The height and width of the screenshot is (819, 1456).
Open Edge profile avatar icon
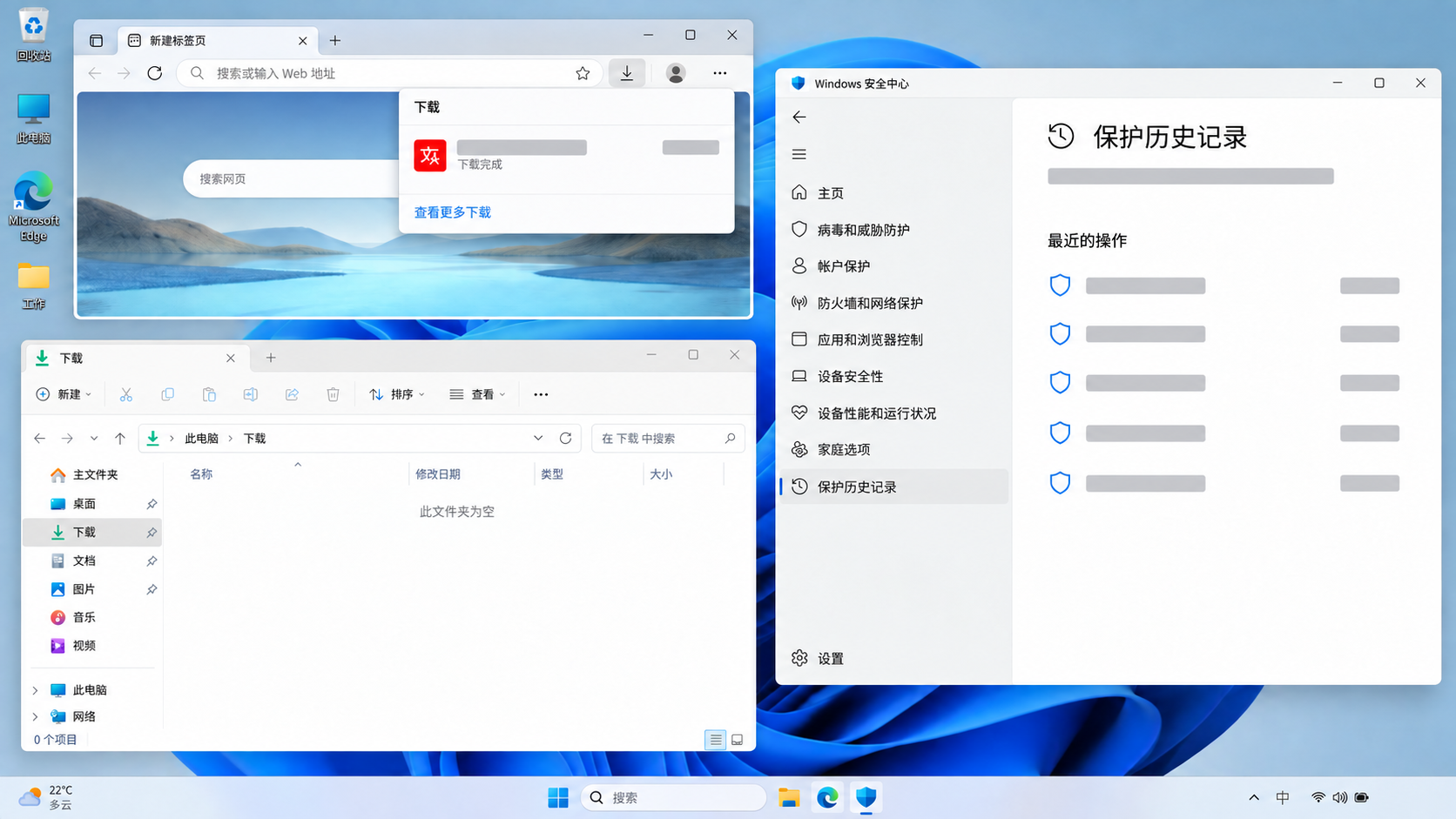(676, 73)
